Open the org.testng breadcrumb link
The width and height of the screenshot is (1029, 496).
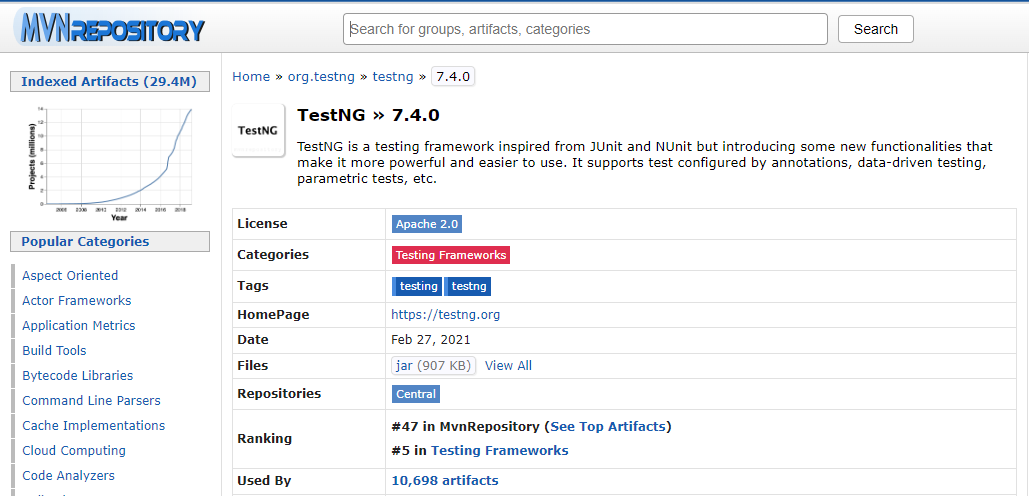[321, 77]
